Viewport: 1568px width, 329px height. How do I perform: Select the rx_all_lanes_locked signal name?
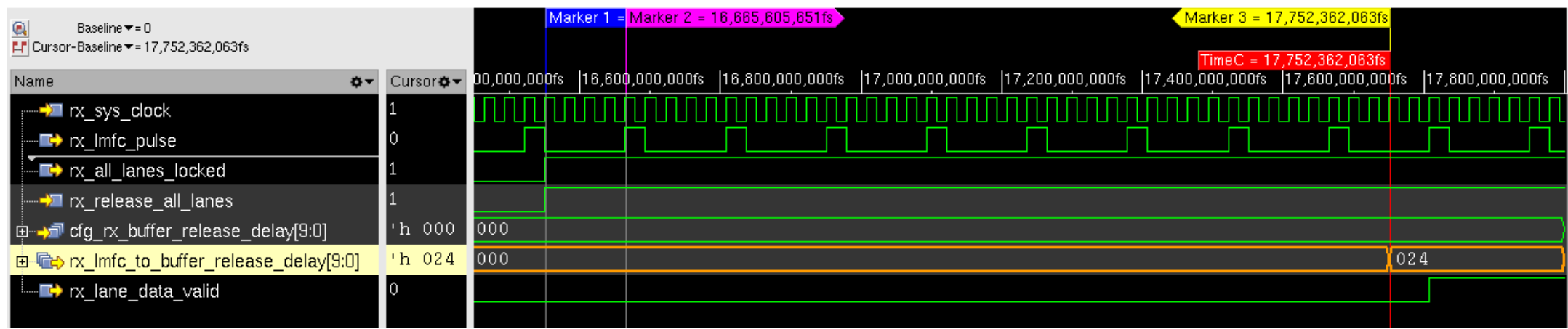point(148,171)
